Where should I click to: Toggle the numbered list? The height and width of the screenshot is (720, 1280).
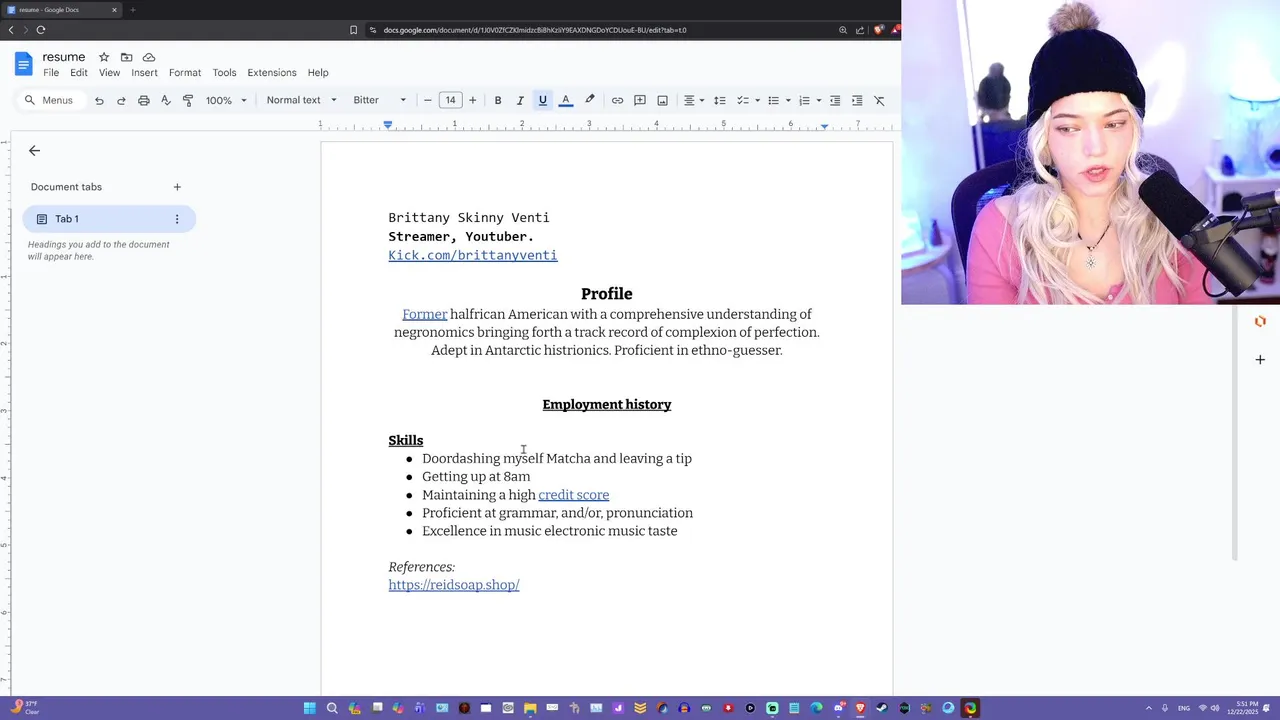tap(804, 100)
